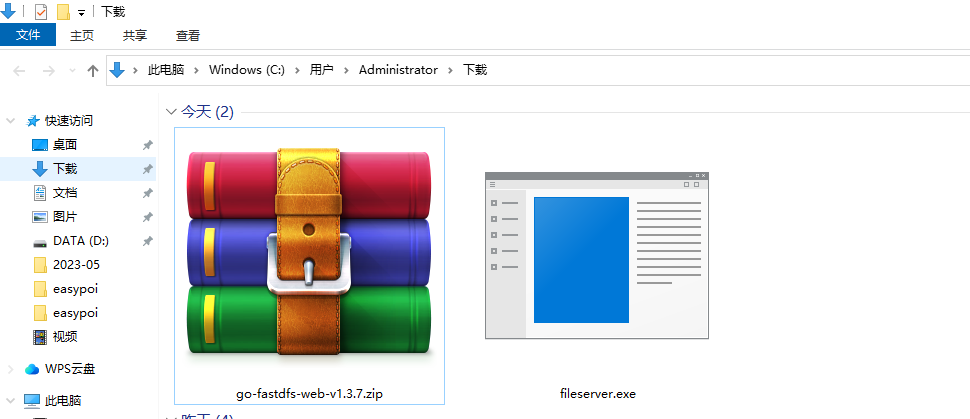
Task: Expand chevron after 用户 in address bar
Action: 346,70
